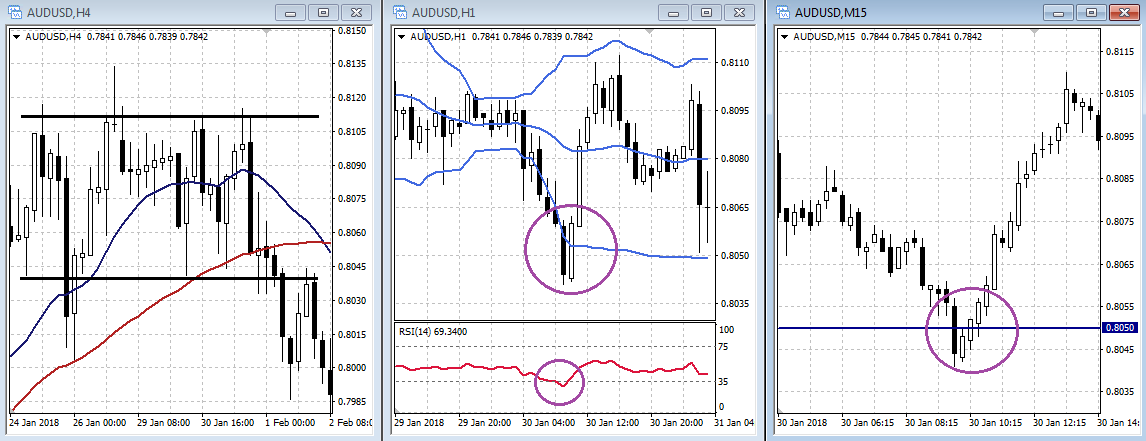The image size is (1146, 441).
Task: Click the chart shift marker in H4 chart
Action: [x=266, y=33]
